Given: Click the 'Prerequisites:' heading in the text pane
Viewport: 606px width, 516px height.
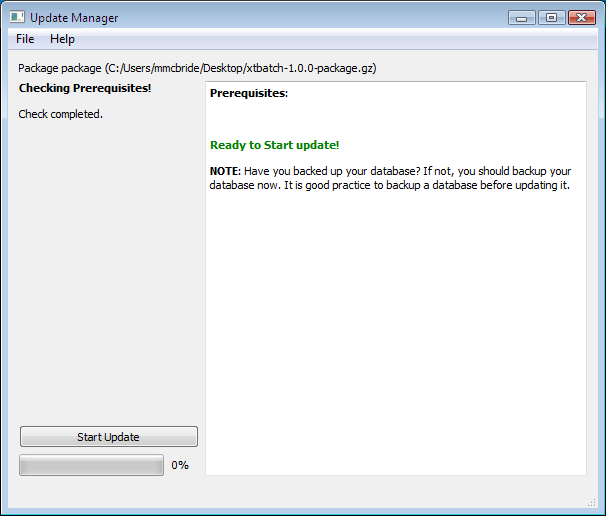Looking at the screenshot, I should [249, 93].
